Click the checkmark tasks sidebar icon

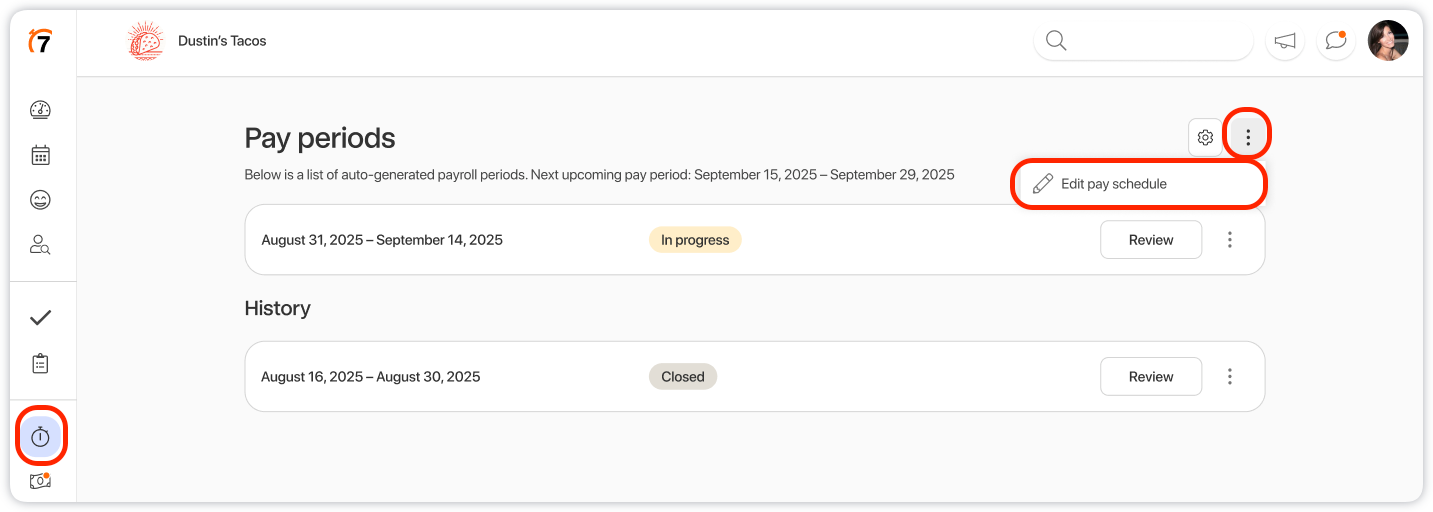click(x=40, y=318)
